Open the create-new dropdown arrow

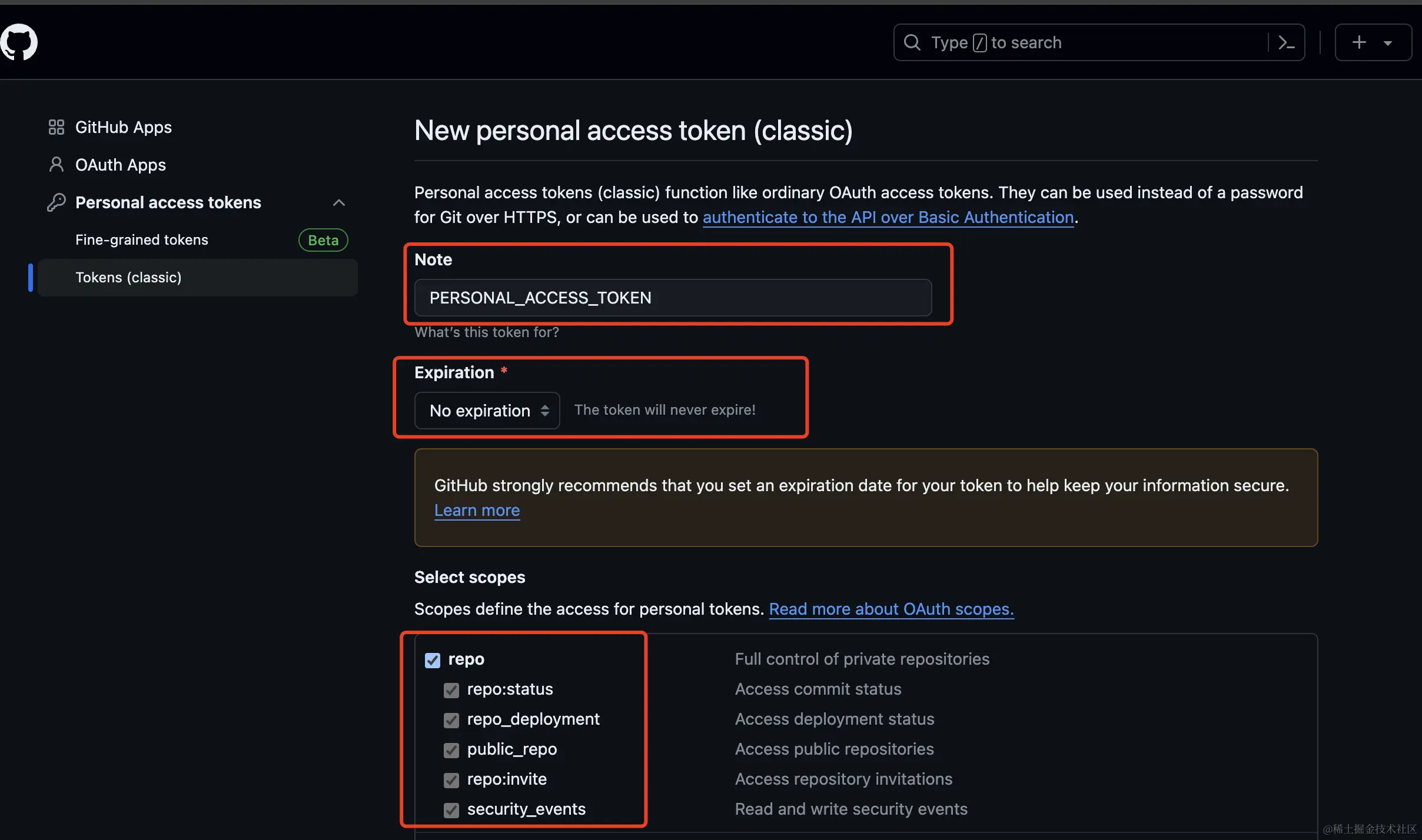[x=1388, y=43]
